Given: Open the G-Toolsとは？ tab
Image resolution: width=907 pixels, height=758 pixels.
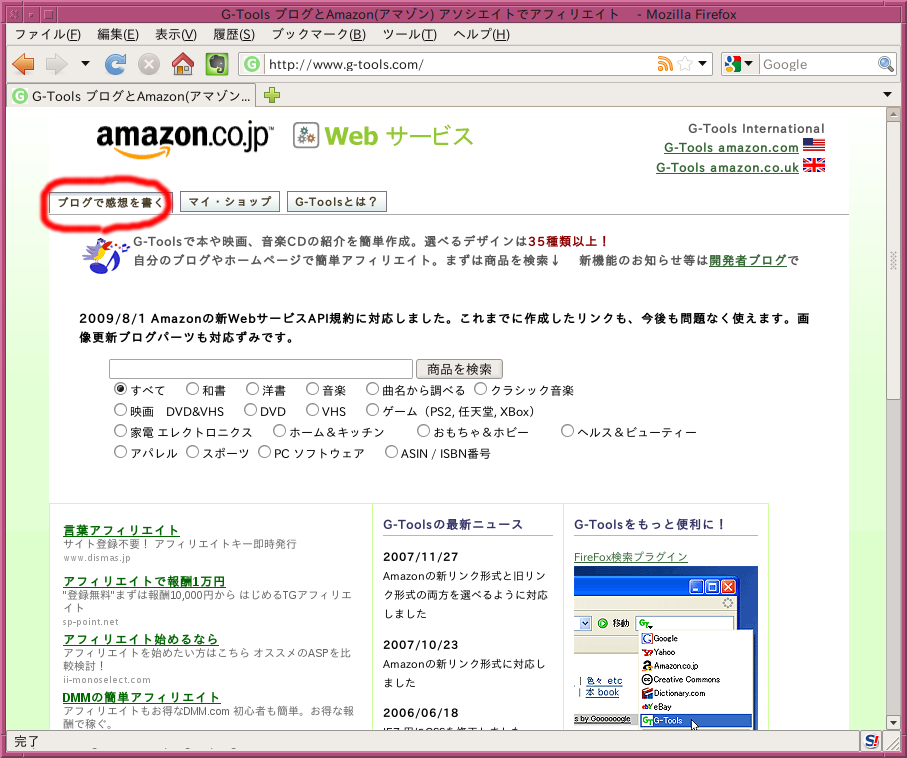Looking at the screenshot, I should 337,201.
